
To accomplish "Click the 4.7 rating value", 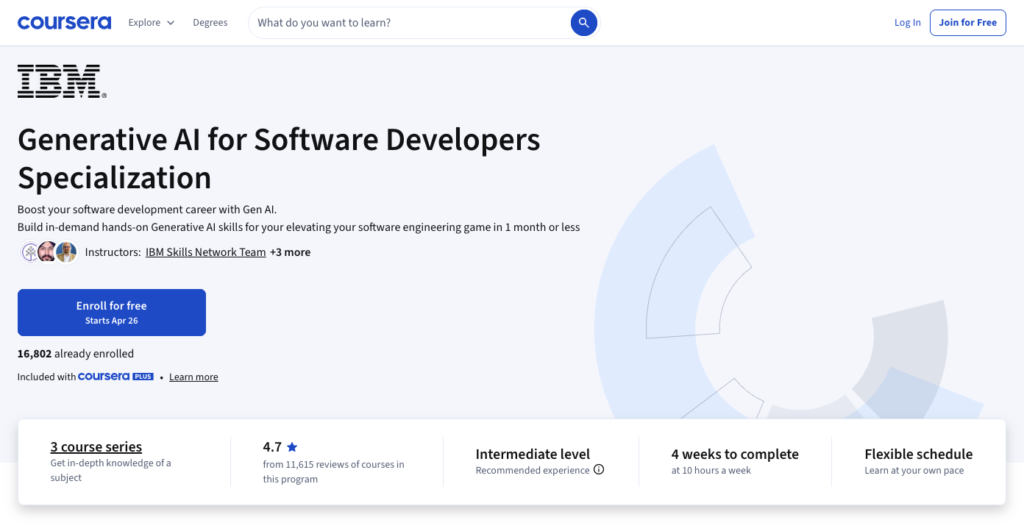I will click(x=272, y=447).
